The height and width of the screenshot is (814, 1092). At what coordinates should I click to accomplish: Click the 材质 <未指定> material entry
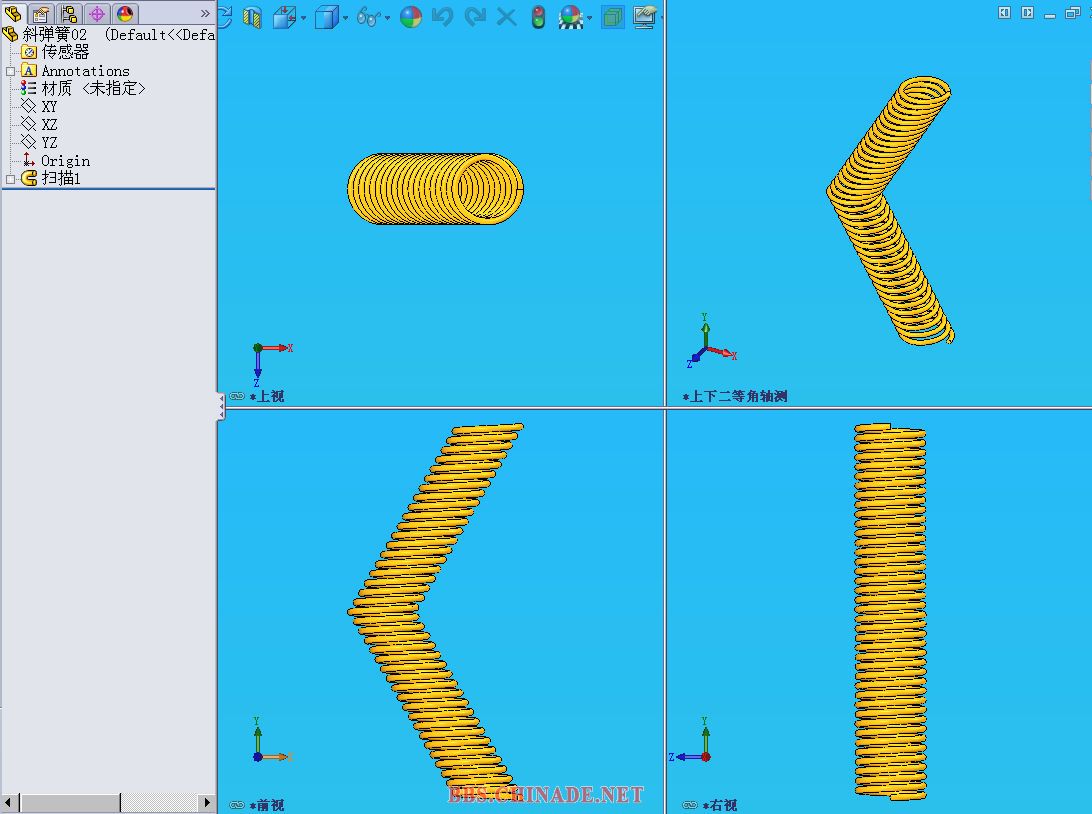pyautogui.click(x=93, y=89)
